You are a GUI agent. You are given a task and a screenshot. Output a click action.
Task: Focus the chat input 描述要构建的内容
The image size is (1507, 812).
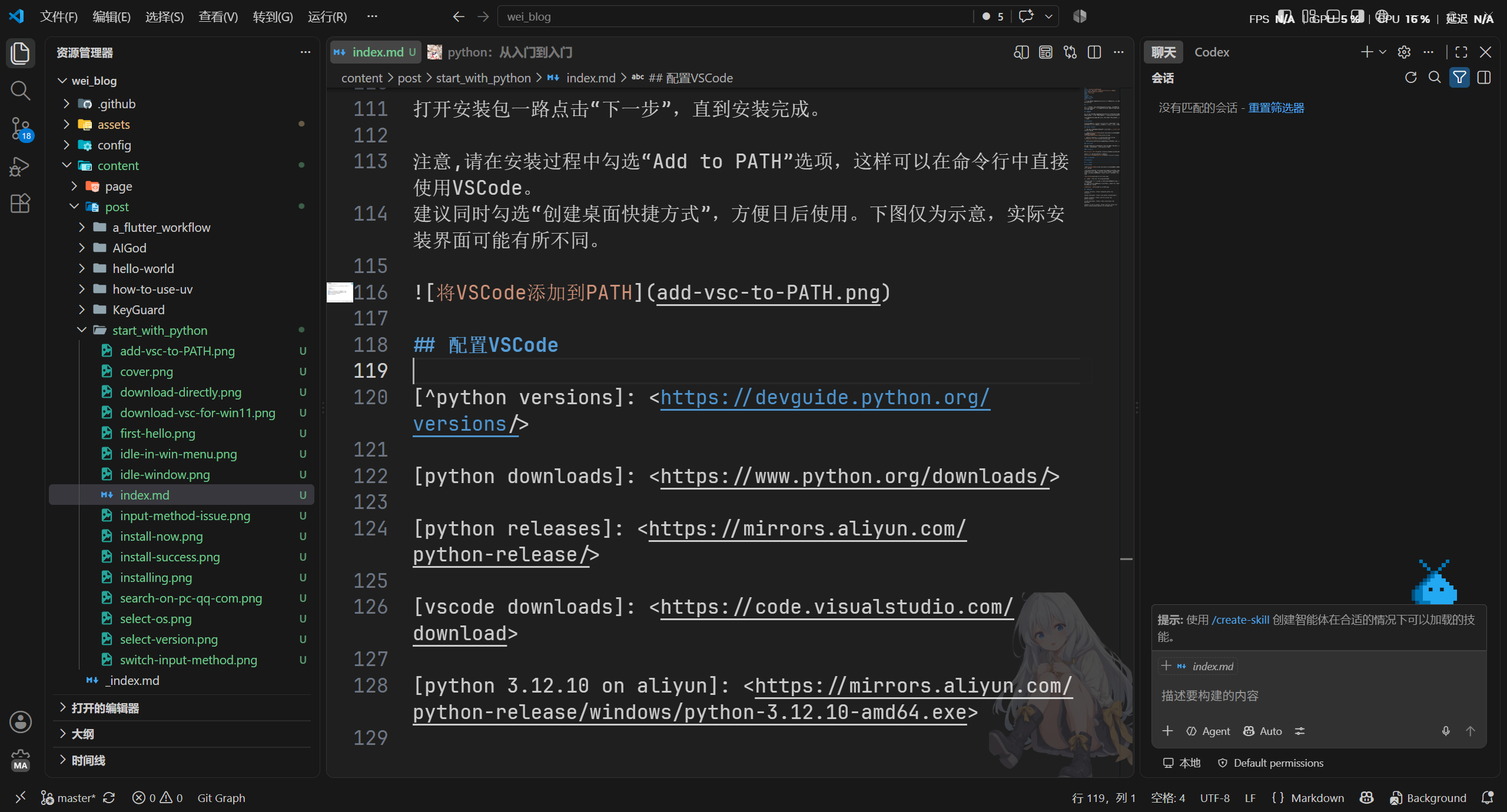(1319, 696)
